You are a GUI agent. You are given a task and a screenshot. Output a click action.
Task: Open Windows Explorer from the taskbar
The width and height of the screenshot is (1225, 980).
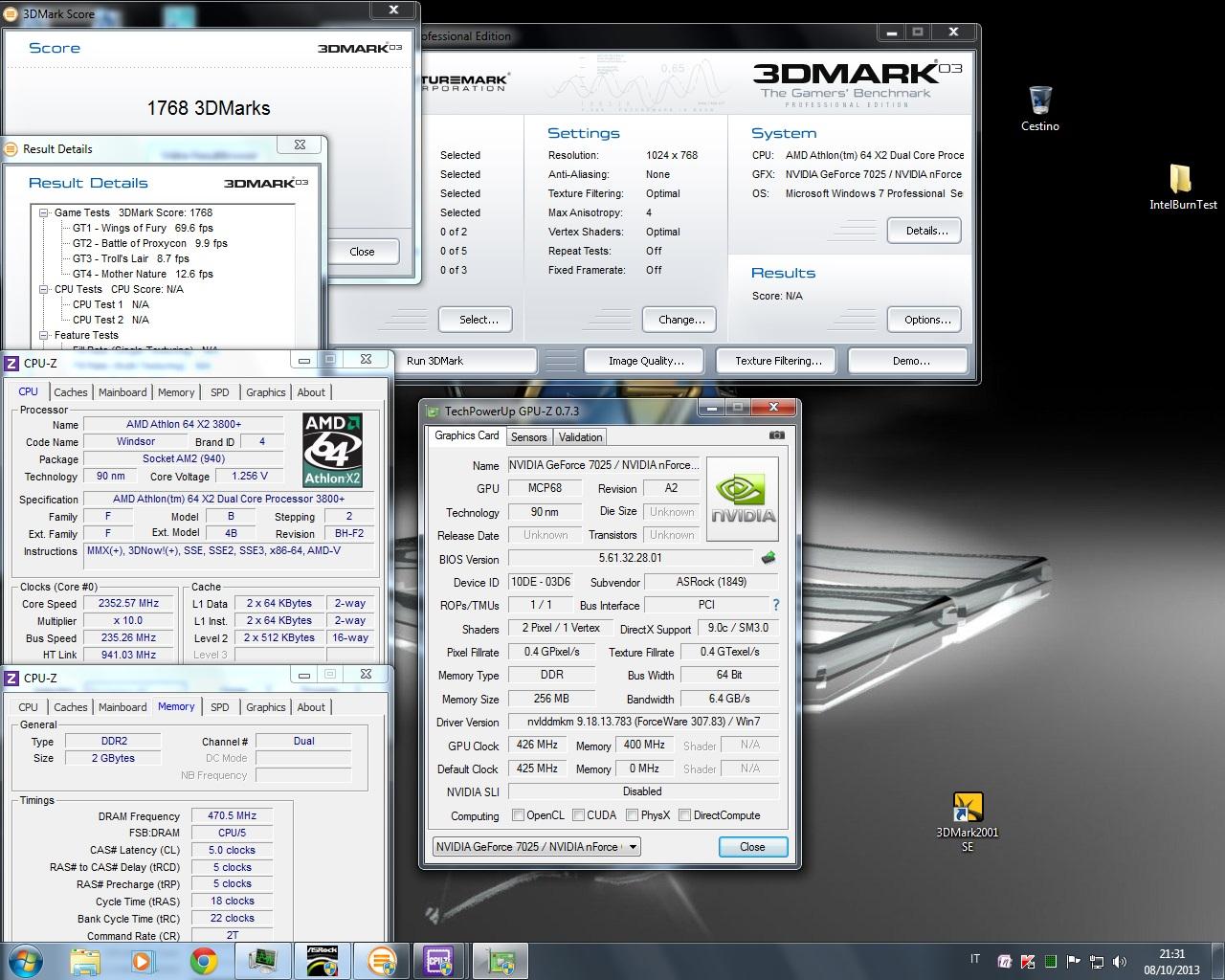point(85,961)
